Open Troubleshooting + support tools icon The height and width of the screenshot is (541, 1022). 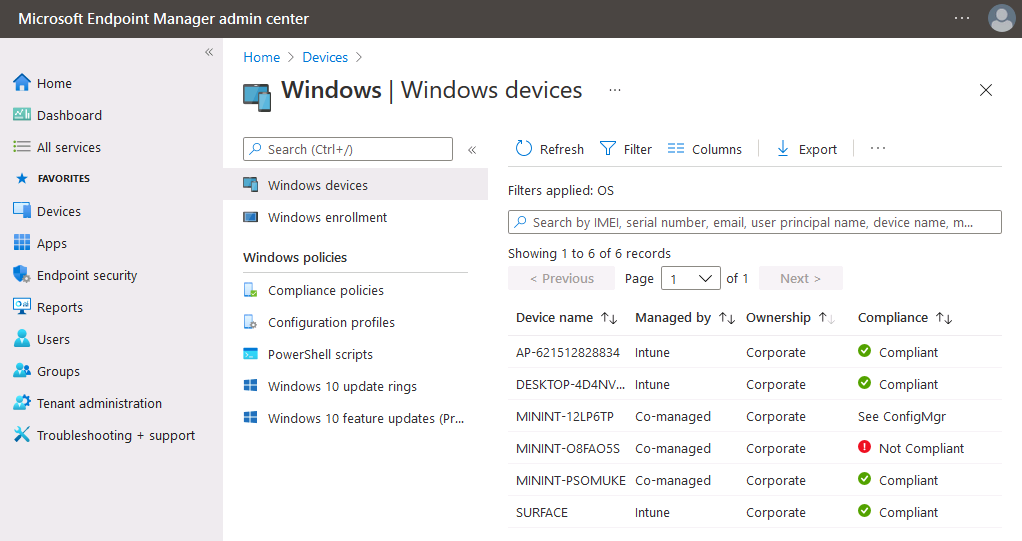[x=22, y=434]
